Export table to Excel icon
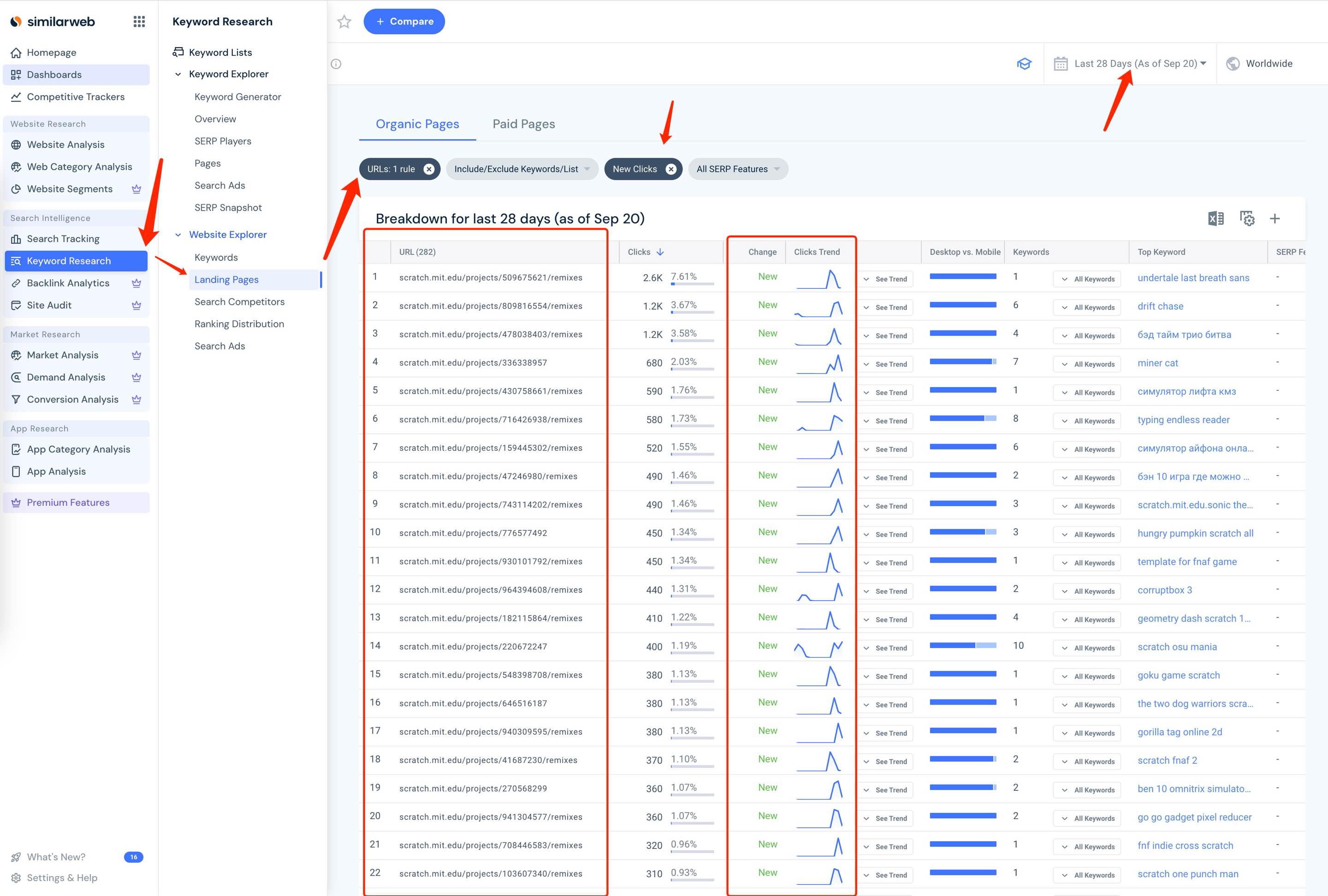 pos(1215,219)
